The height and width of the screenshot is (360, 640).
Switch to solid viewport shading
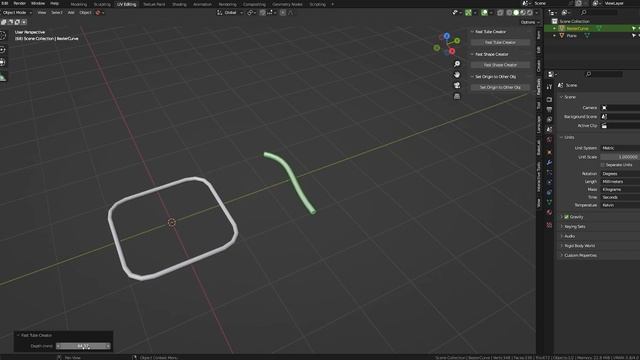point(516,13)
